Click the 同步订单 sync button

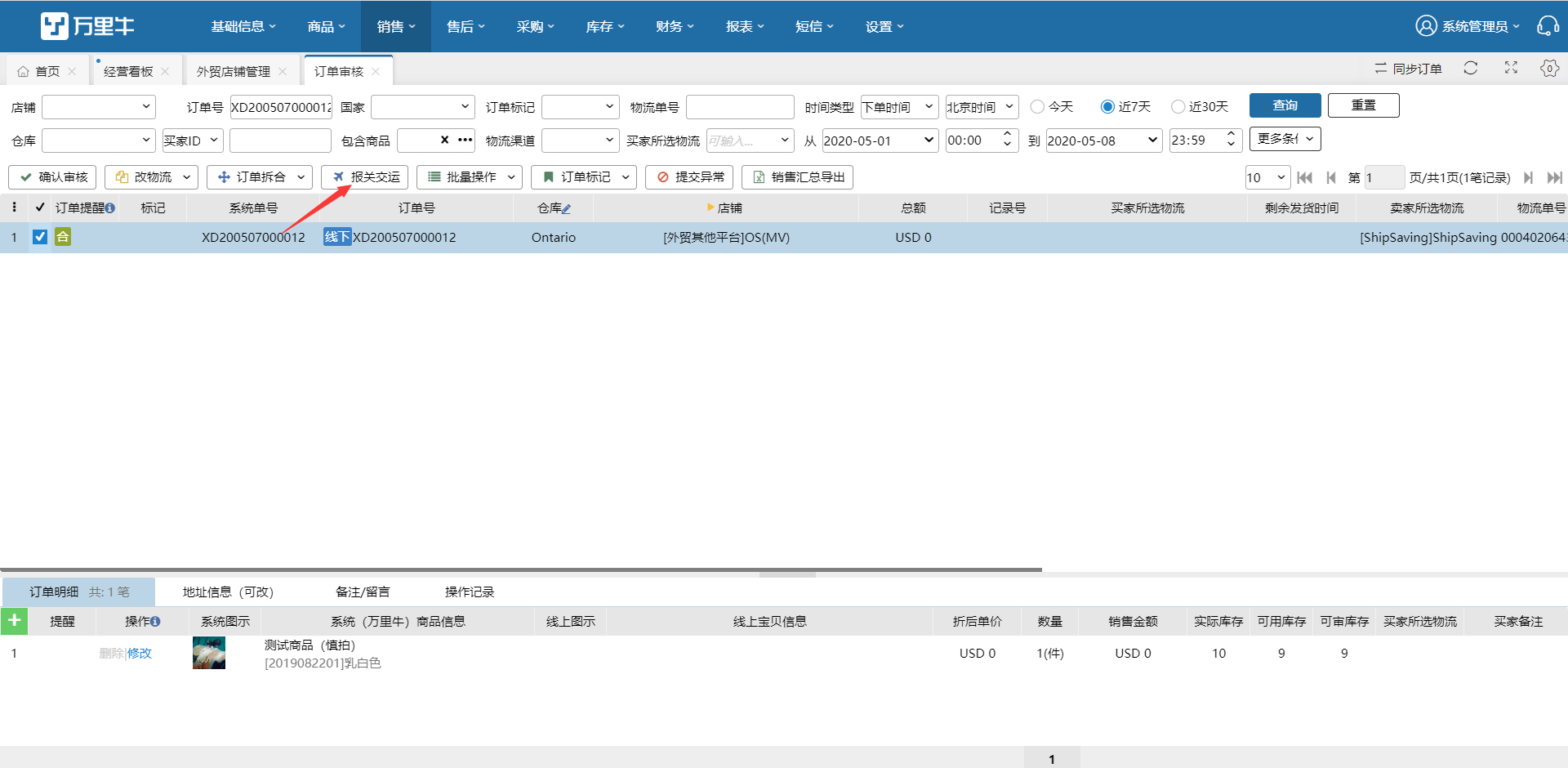tap(1408, 69)
